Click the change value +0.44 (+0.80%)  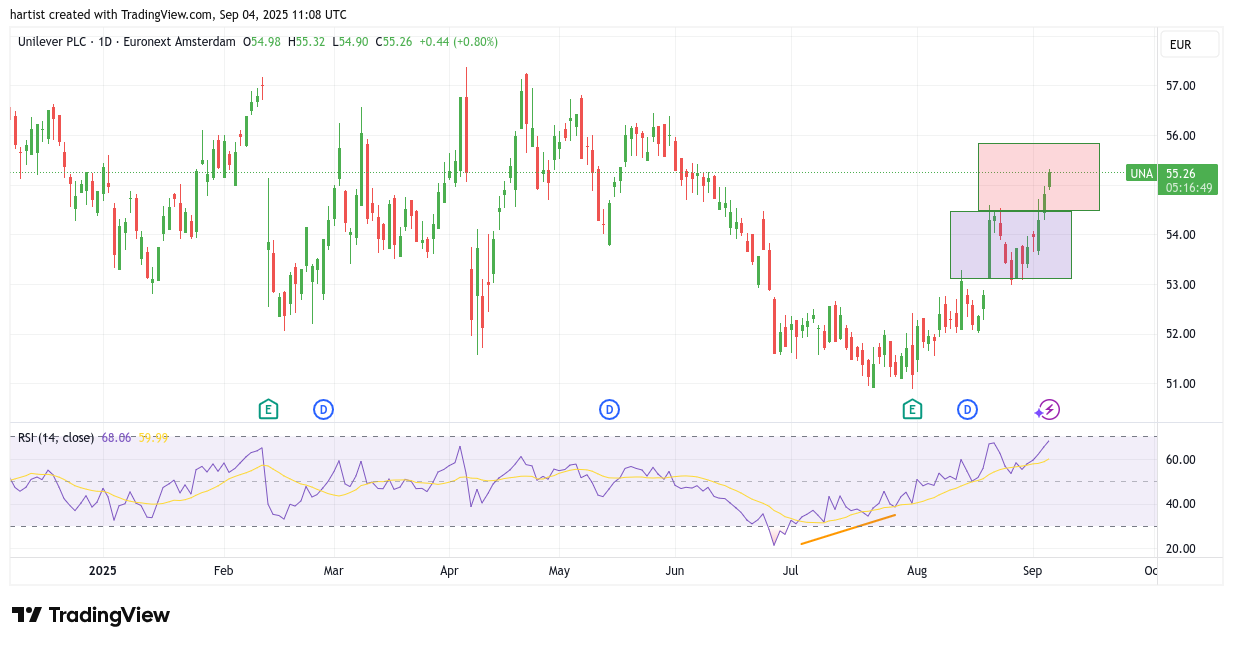(458, 42)
